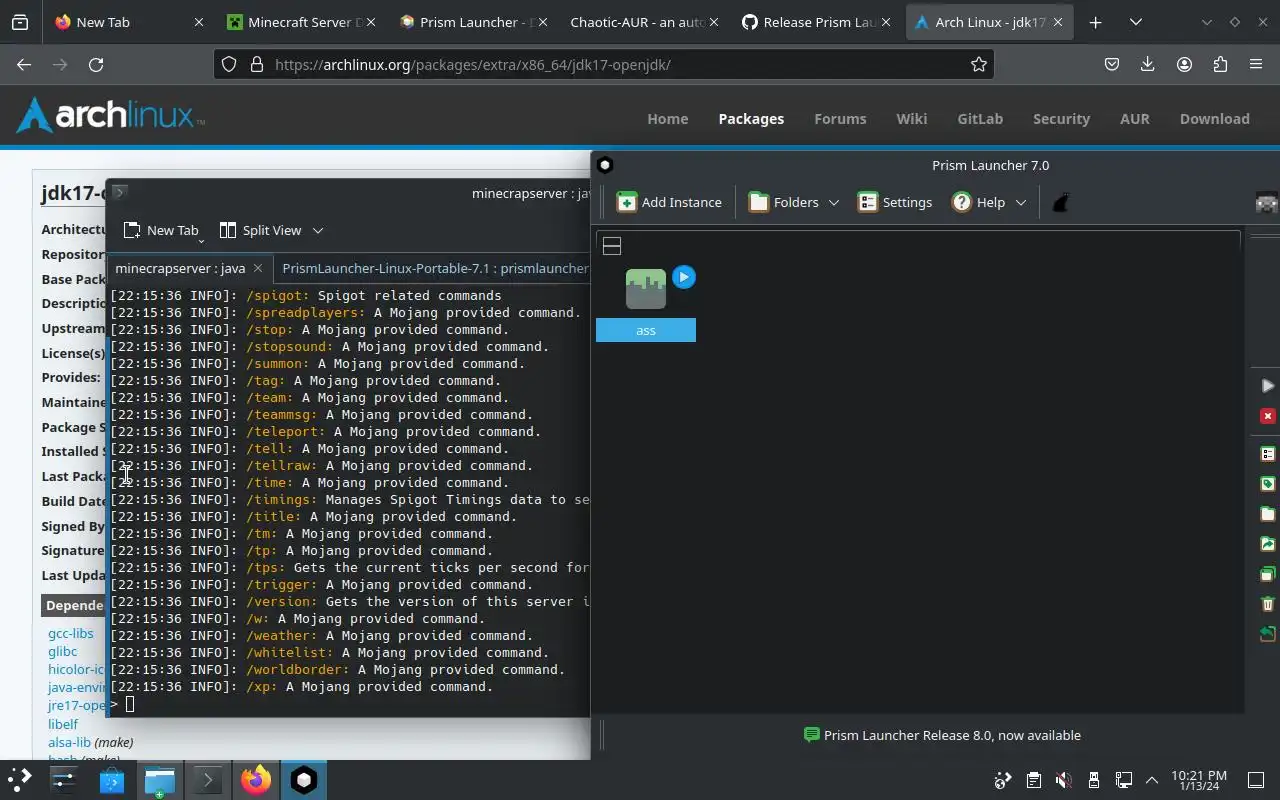Click Firefox account icon
1280x800 pixels.
tap(1184, 64)
